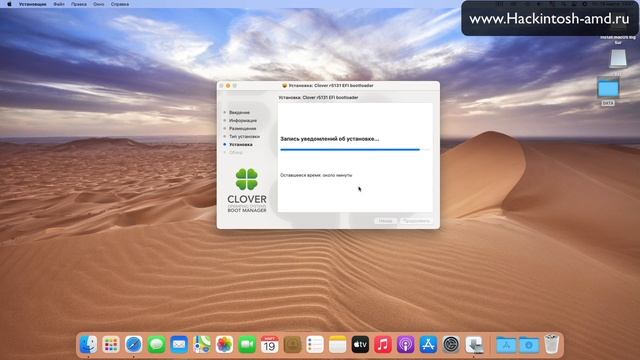Click the Clover four-leaf logo
Image resolution: width=640 pixels, height=360 pixels.
[247, 179]
